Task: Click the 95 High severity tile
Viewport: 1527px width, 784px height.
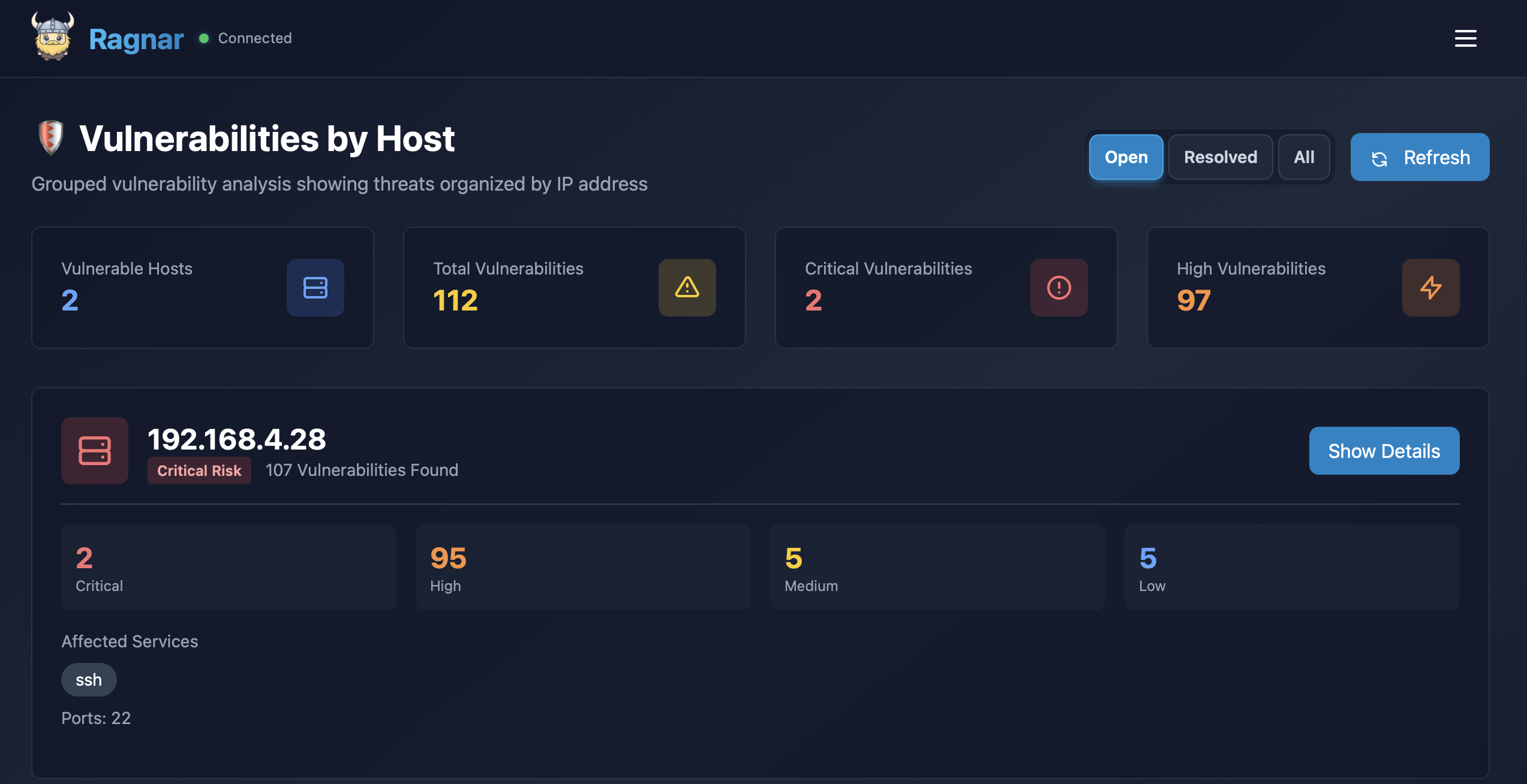Action: point(582,567)
